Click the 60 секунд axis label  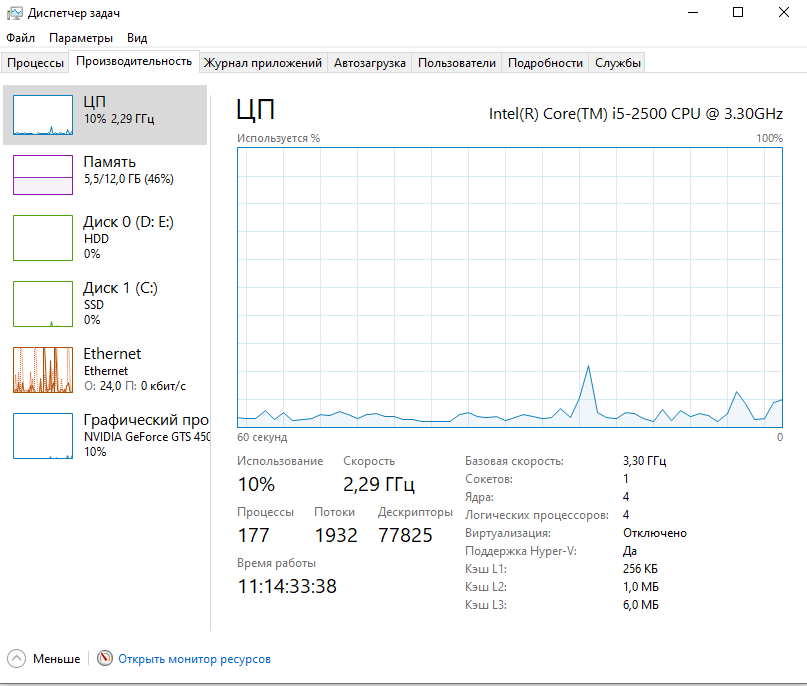coord(262,437)
